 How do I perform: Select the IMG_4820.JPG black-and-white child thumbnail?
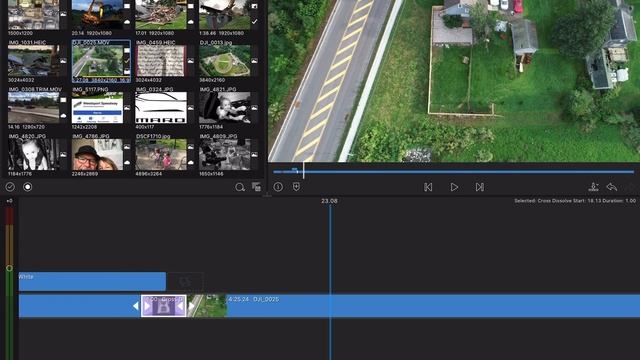click(33, 155)
